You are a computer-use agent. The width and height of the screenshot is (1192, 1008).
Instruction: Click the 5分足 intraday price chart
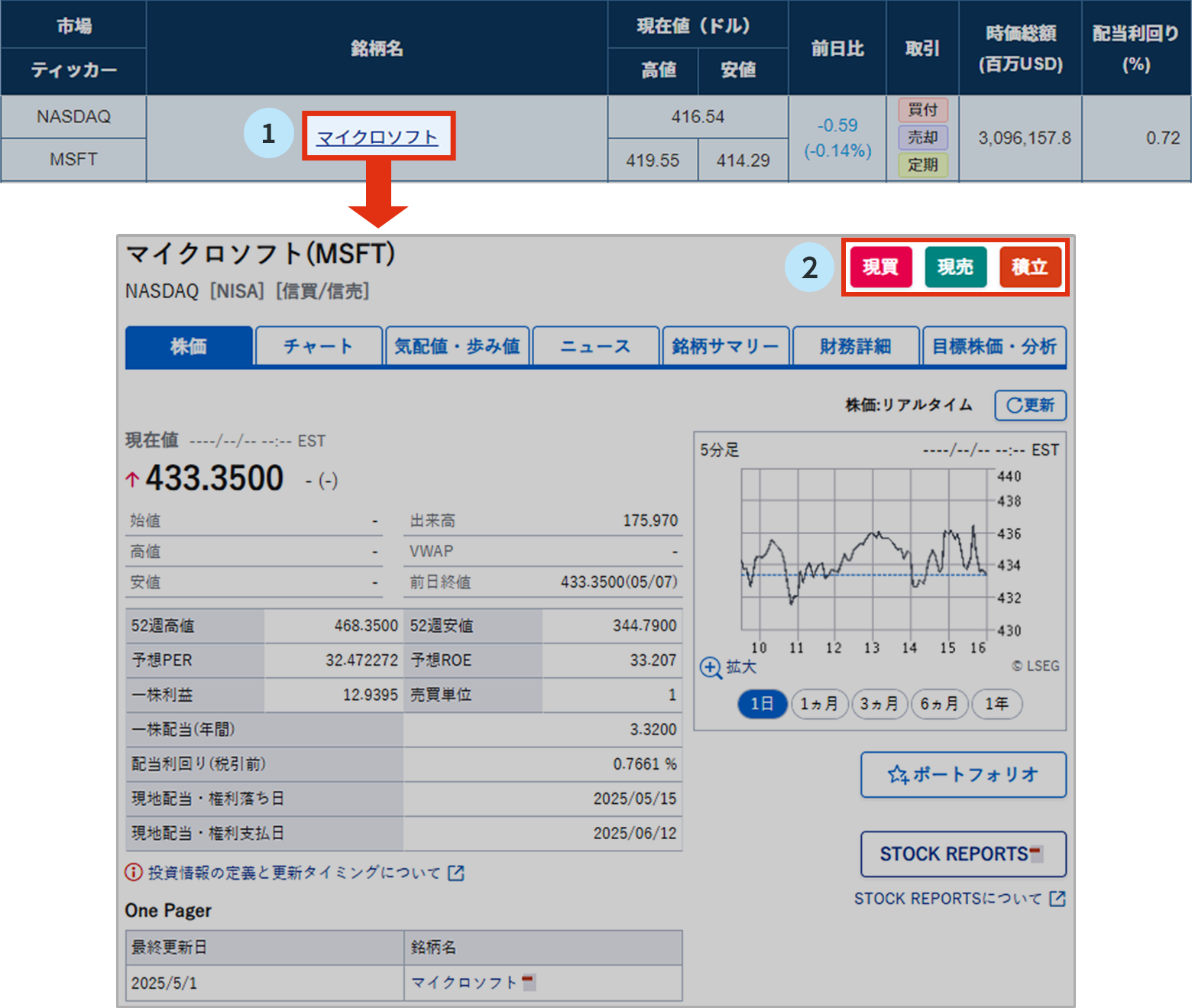point(865,550)
